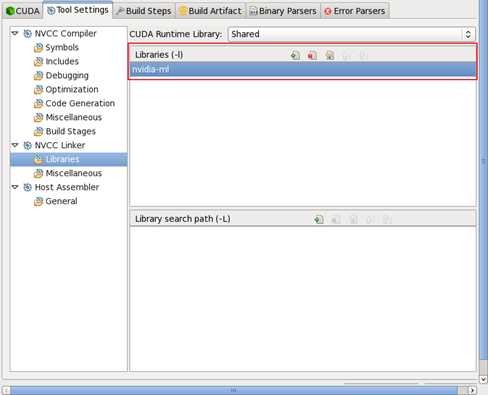Select the Host Assembler label in the tree

[x=67, y=187]
